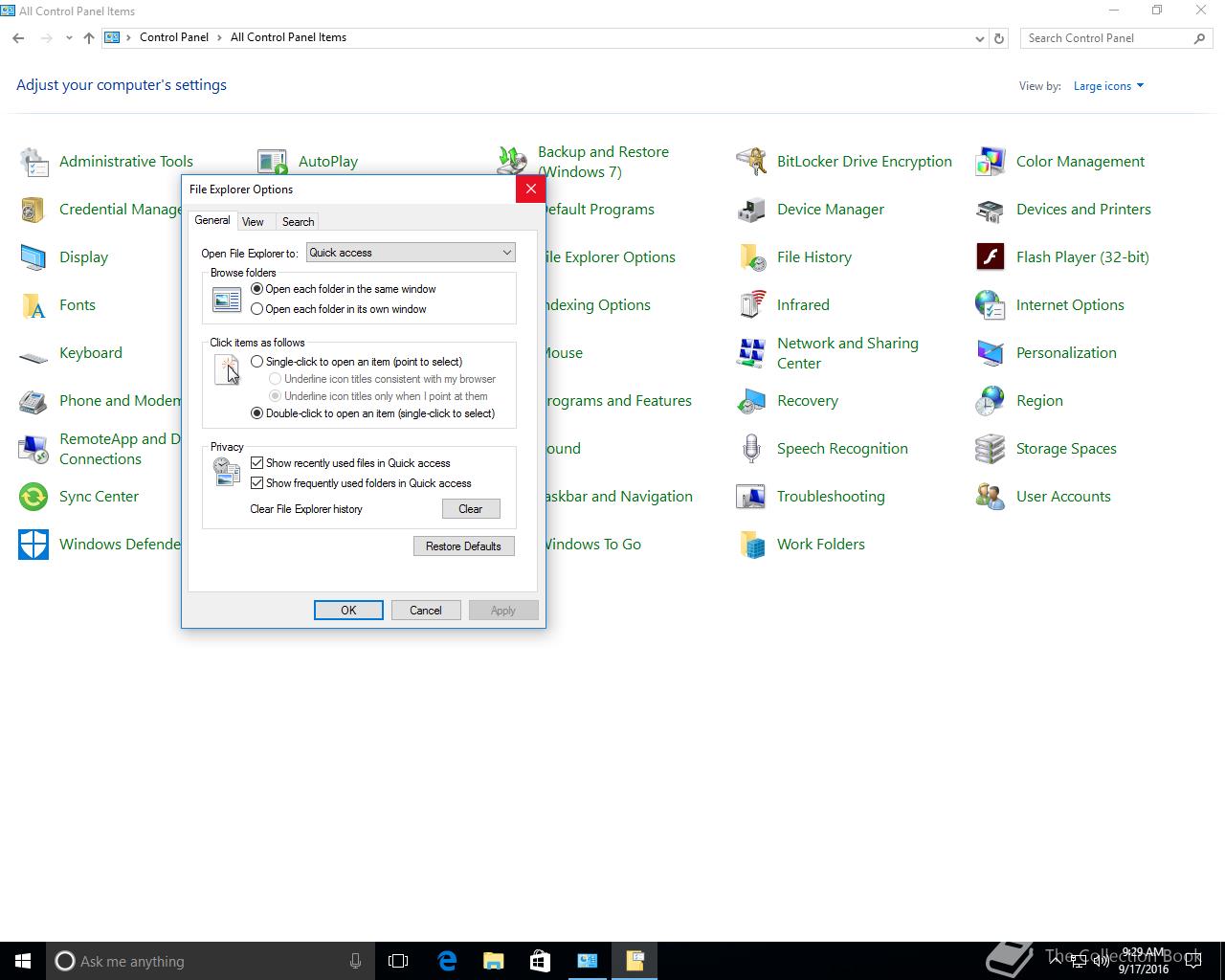Select Open each folder in own window
The width and height of the screenshot is (1225, 980).
(x=256, y=309)
